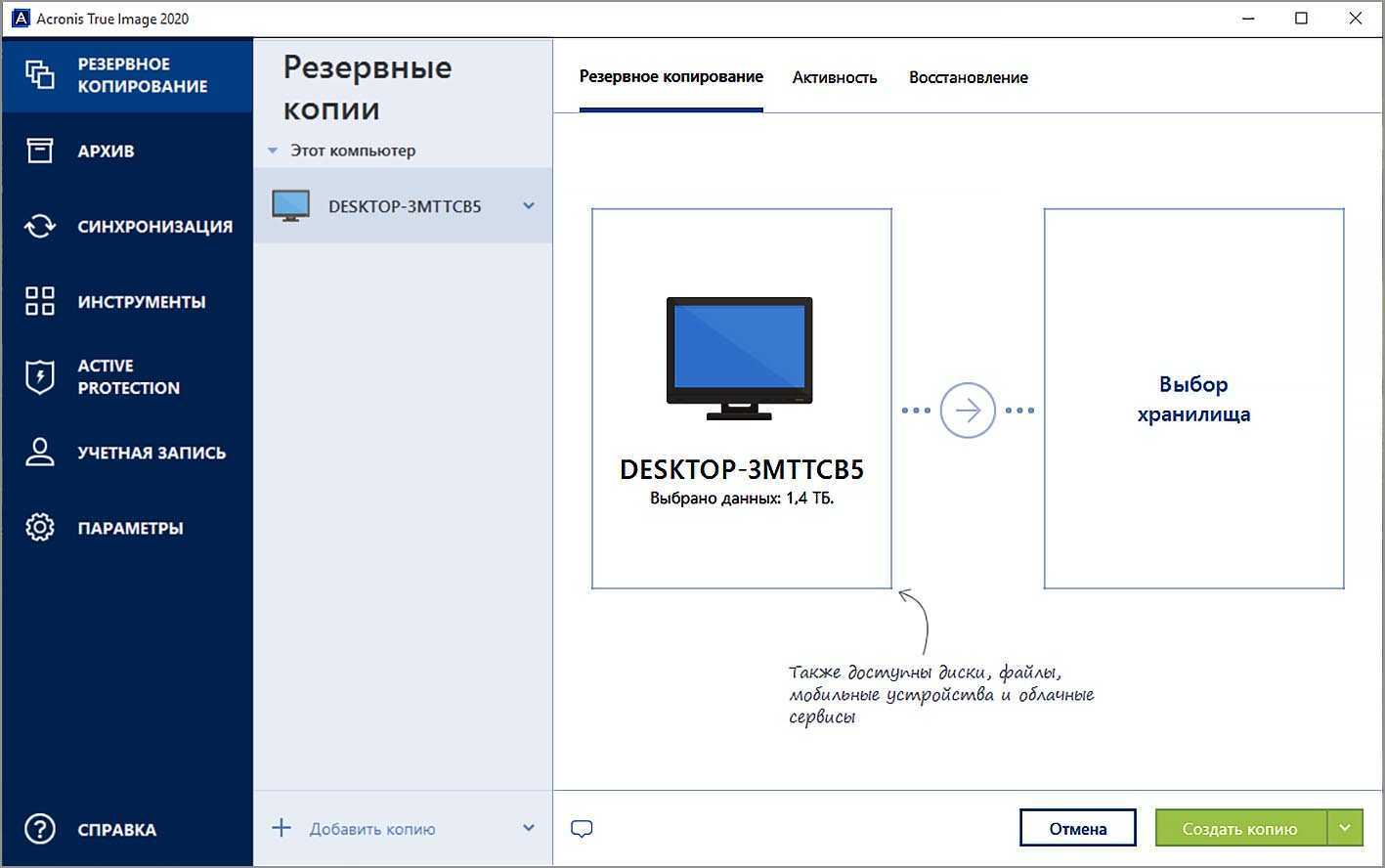Switch to the Активность tab
1385x868 pixels.
[835, 77]
